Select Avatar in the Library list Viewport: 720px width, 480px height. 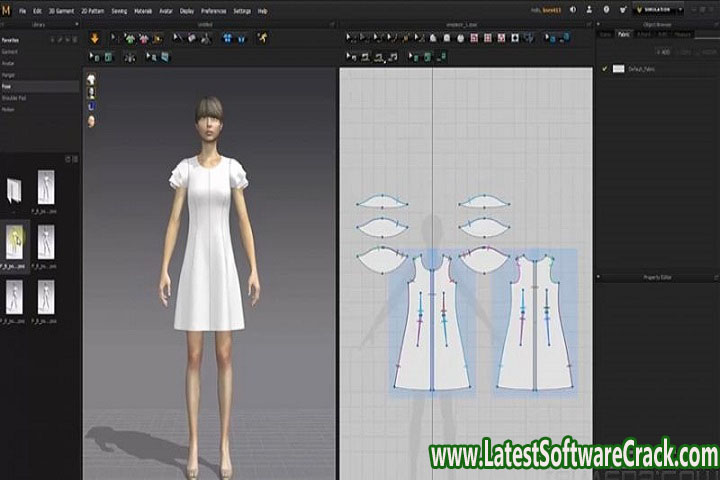(x=8, y=63)
